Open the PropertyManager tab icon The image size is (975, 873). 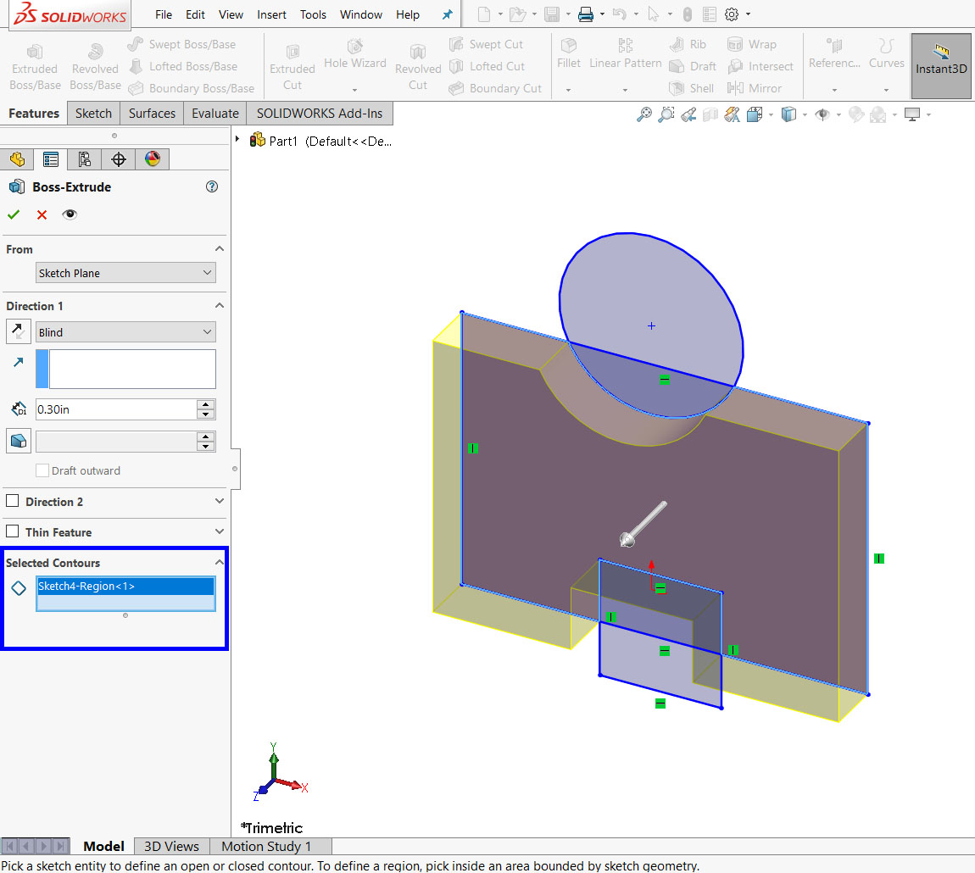tap(51, 159)
